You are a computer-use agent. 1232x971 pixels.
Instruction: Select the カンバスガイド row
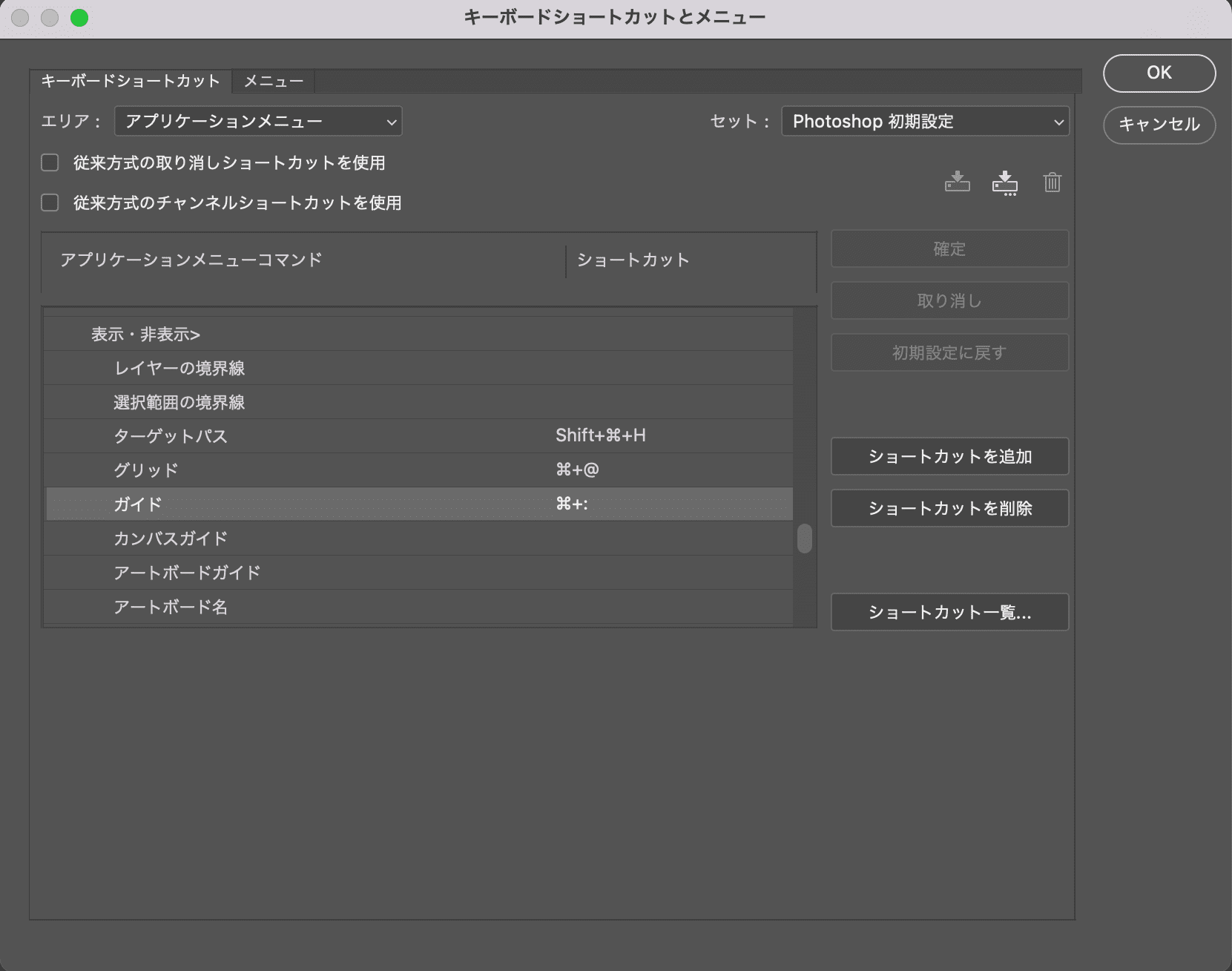[419, 539]
